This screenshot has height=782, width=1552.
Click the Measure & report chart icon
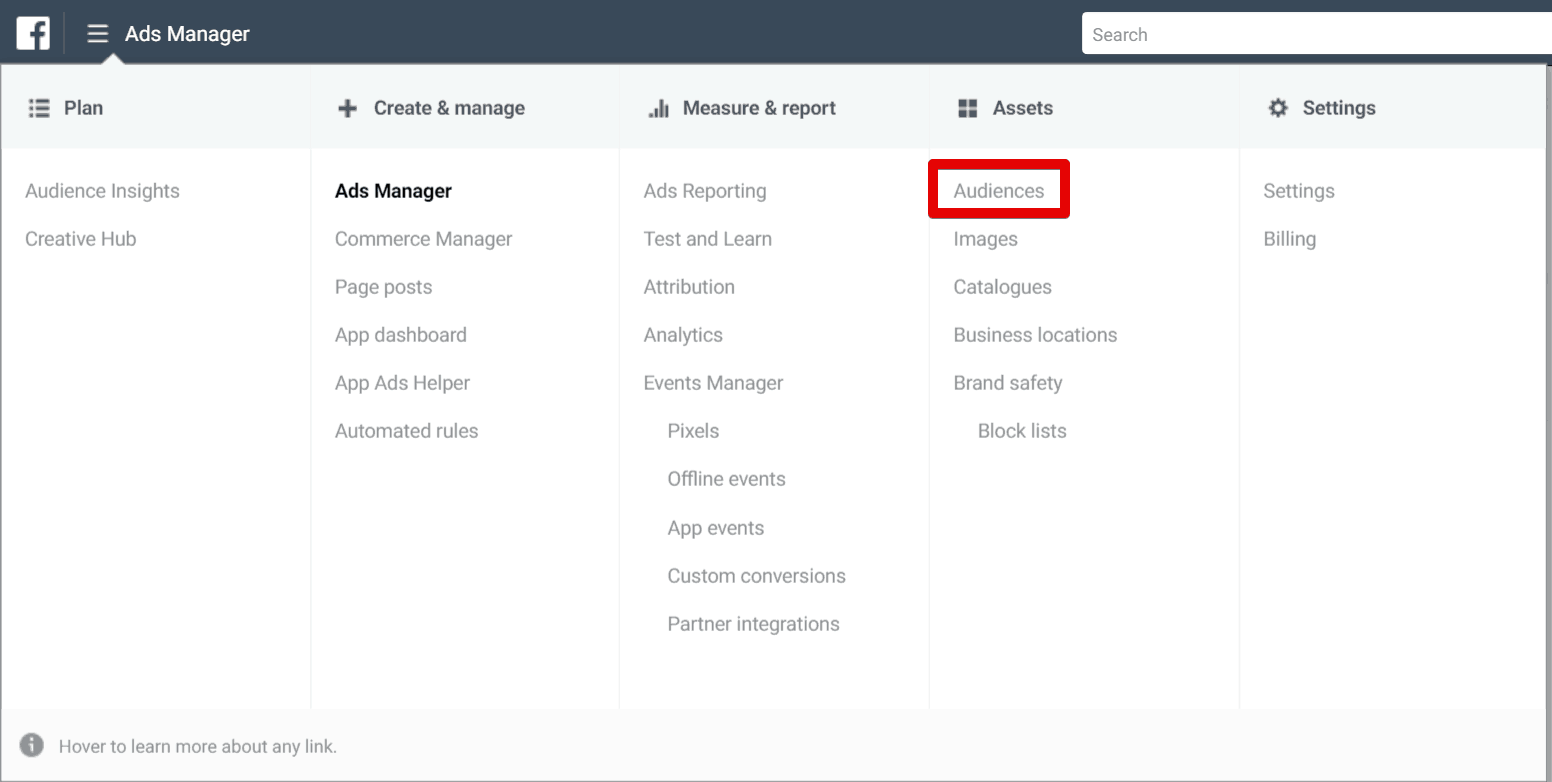[658, 108]
